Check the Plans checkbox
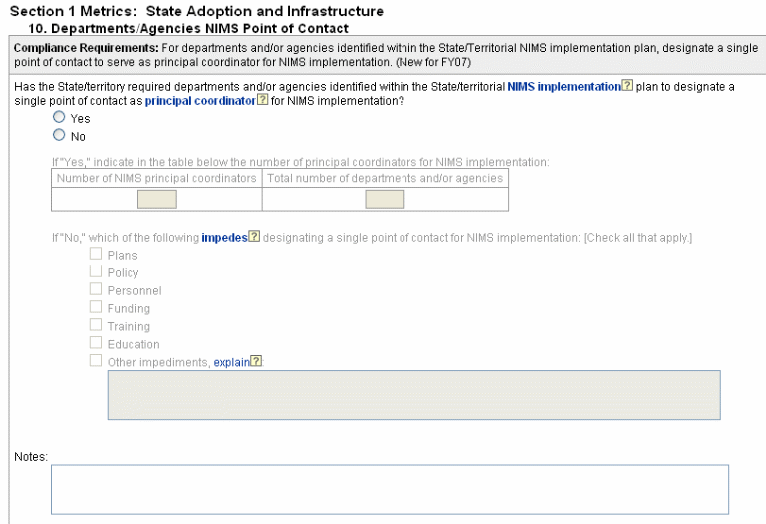766x524 pixels. click(96, 254)
